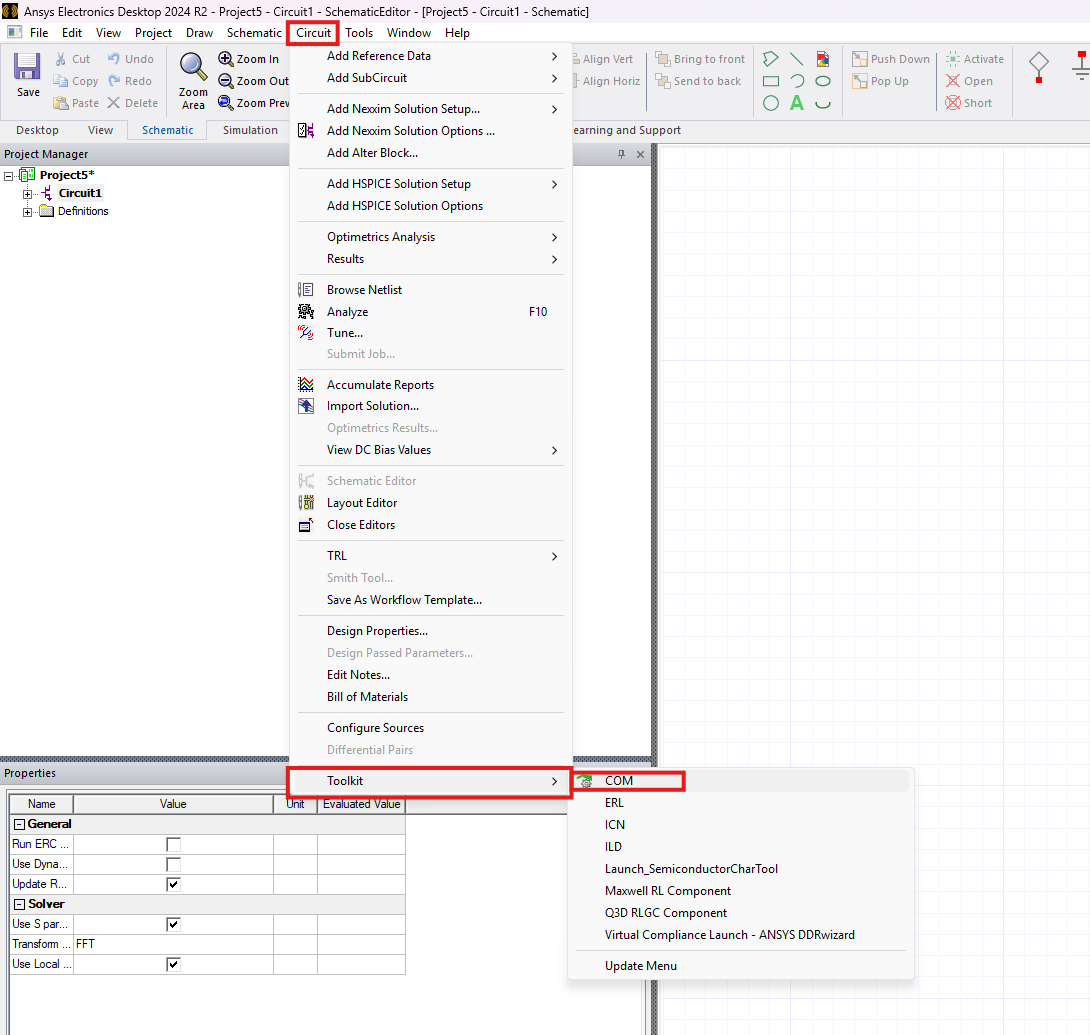Open Design Properties from Circuit menu
Image resolution: width=1090 pixels, height=1035 pixels.
click(x=377, y=631)
